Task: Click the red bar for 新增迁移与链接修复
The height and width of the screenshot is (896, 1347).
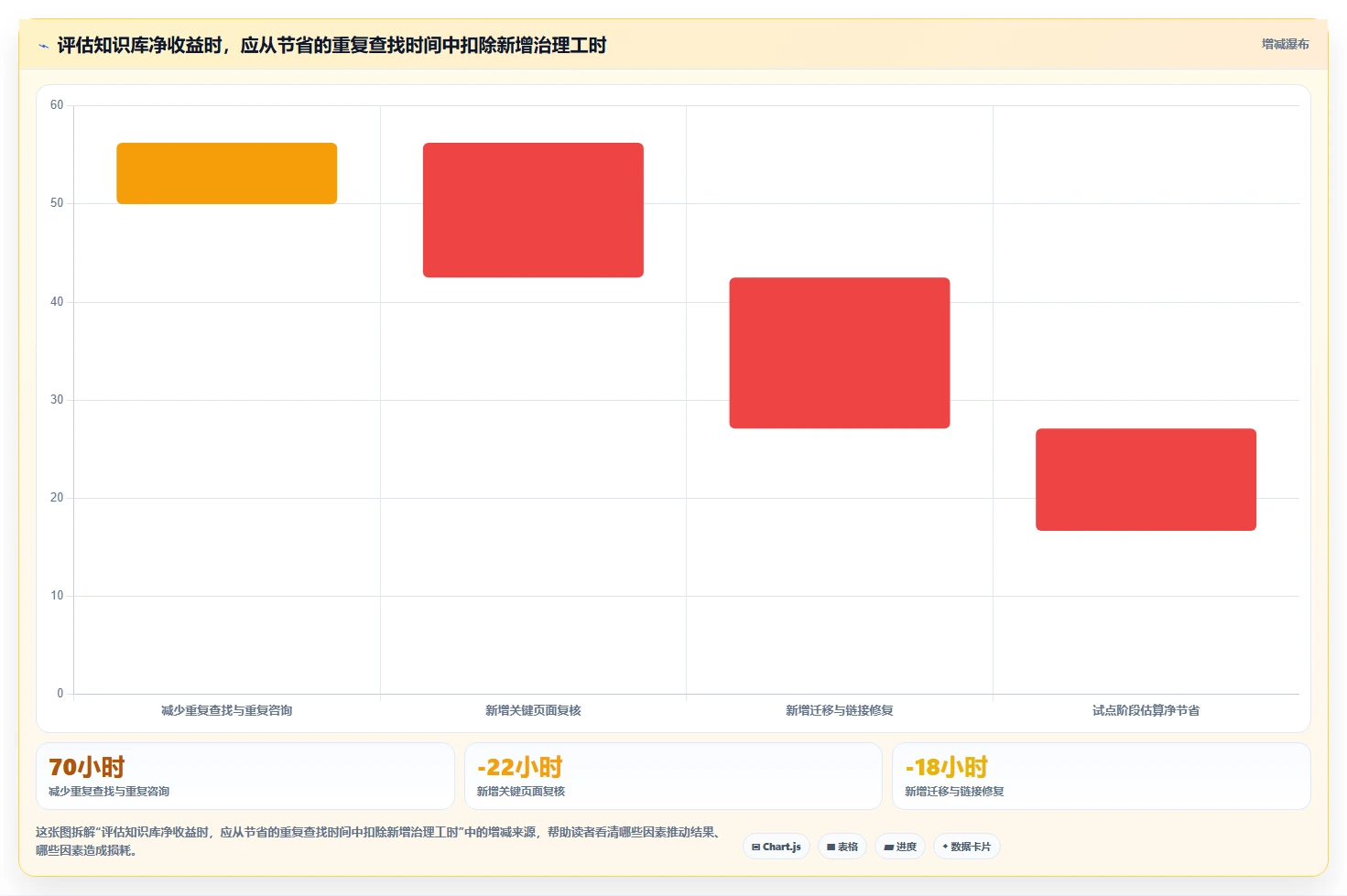Action: 840,352
